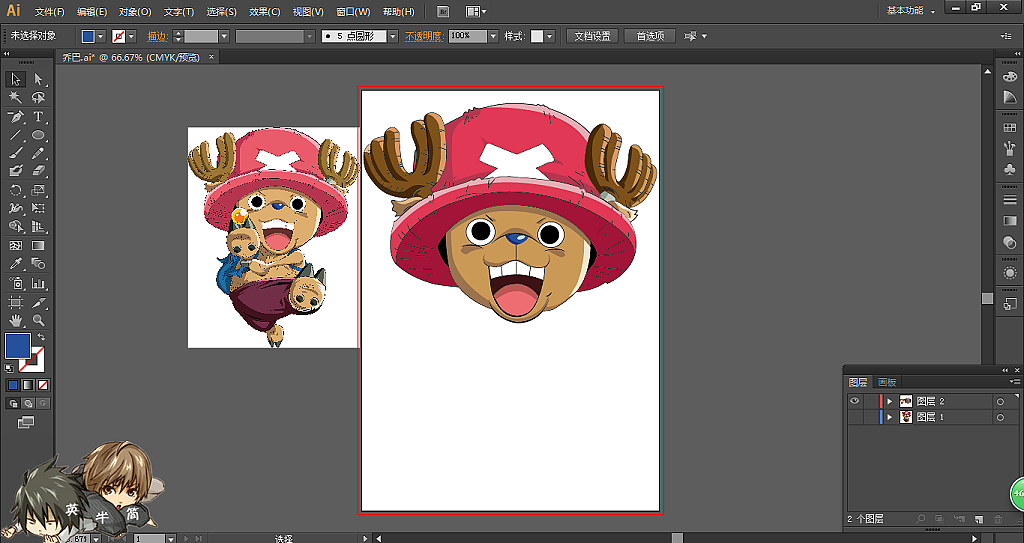1024x543 pixels.
Task: Click the 首选项 button
Action: coord(649,36)
